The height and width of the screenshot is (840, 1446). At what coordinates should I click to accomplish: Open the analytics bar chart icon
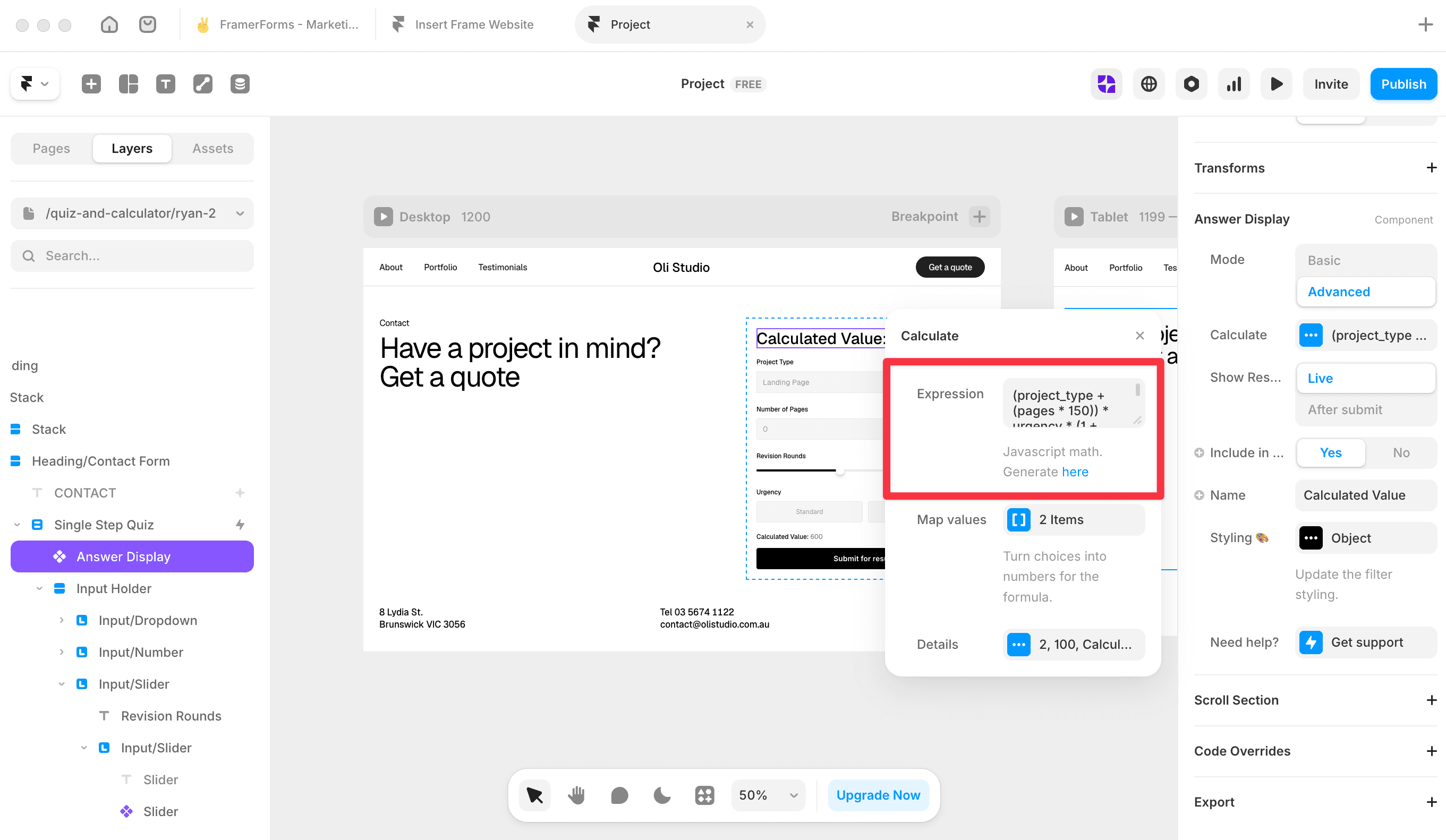1234,84
